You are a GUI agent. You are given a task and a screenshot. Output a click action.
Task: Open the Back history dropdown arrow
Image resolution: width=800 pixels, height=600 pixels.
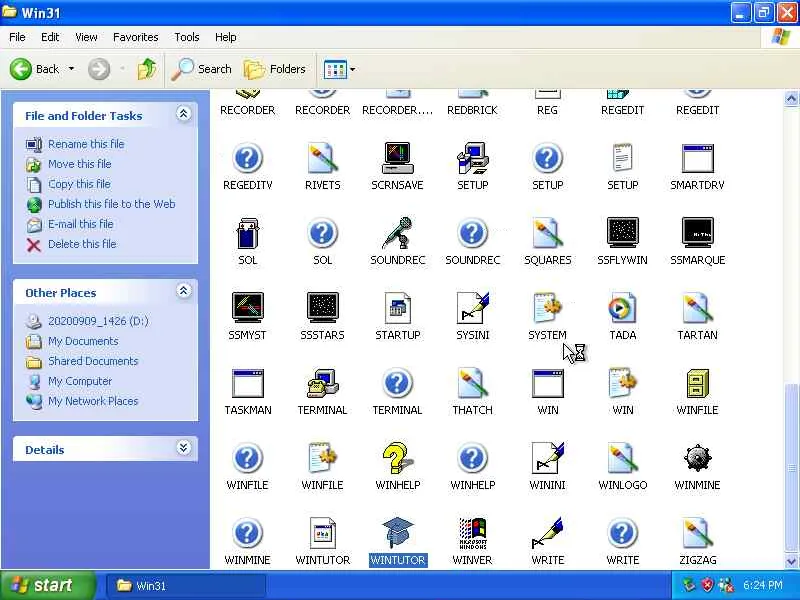[x=71, y=69]
